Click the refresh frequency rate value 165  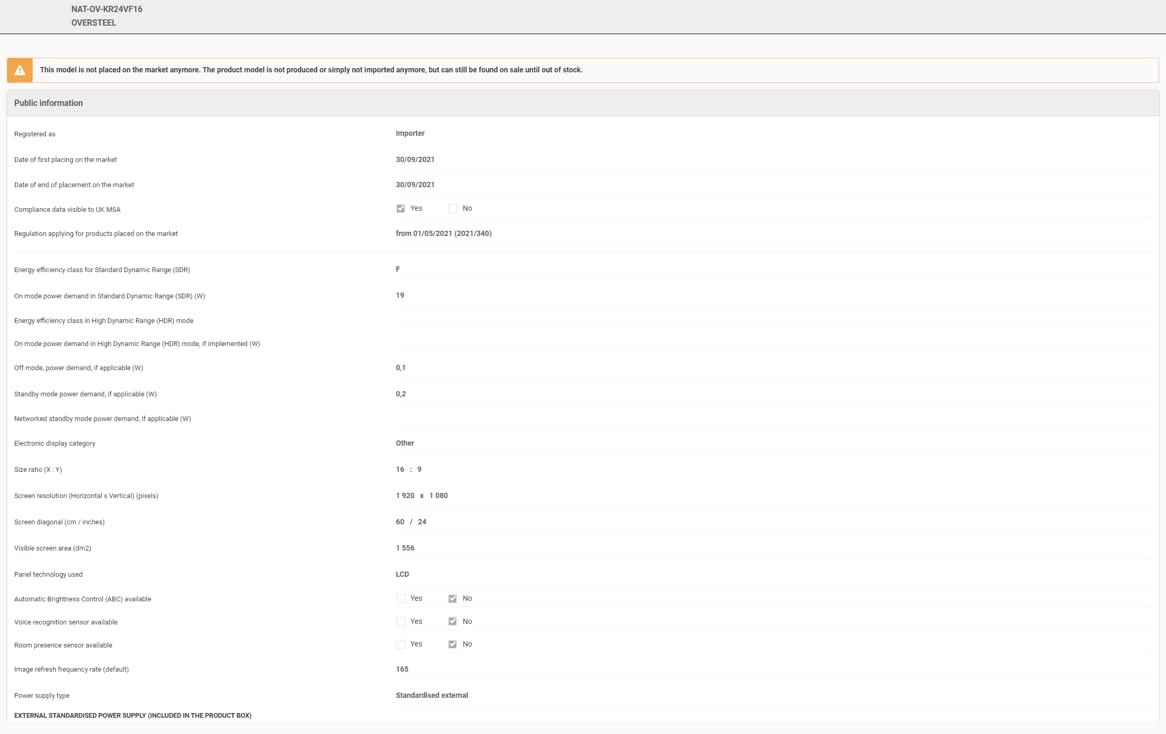tap(402, 669)
